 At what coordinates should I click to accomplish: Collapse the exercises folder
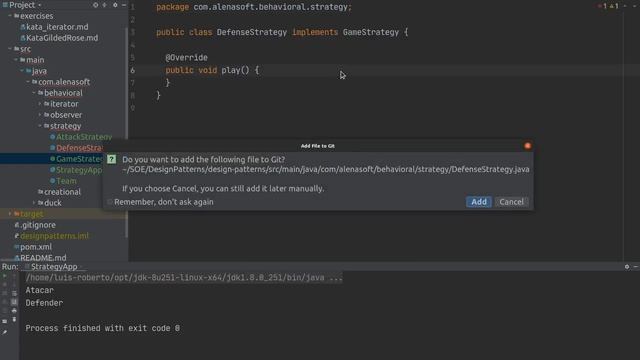10,16
